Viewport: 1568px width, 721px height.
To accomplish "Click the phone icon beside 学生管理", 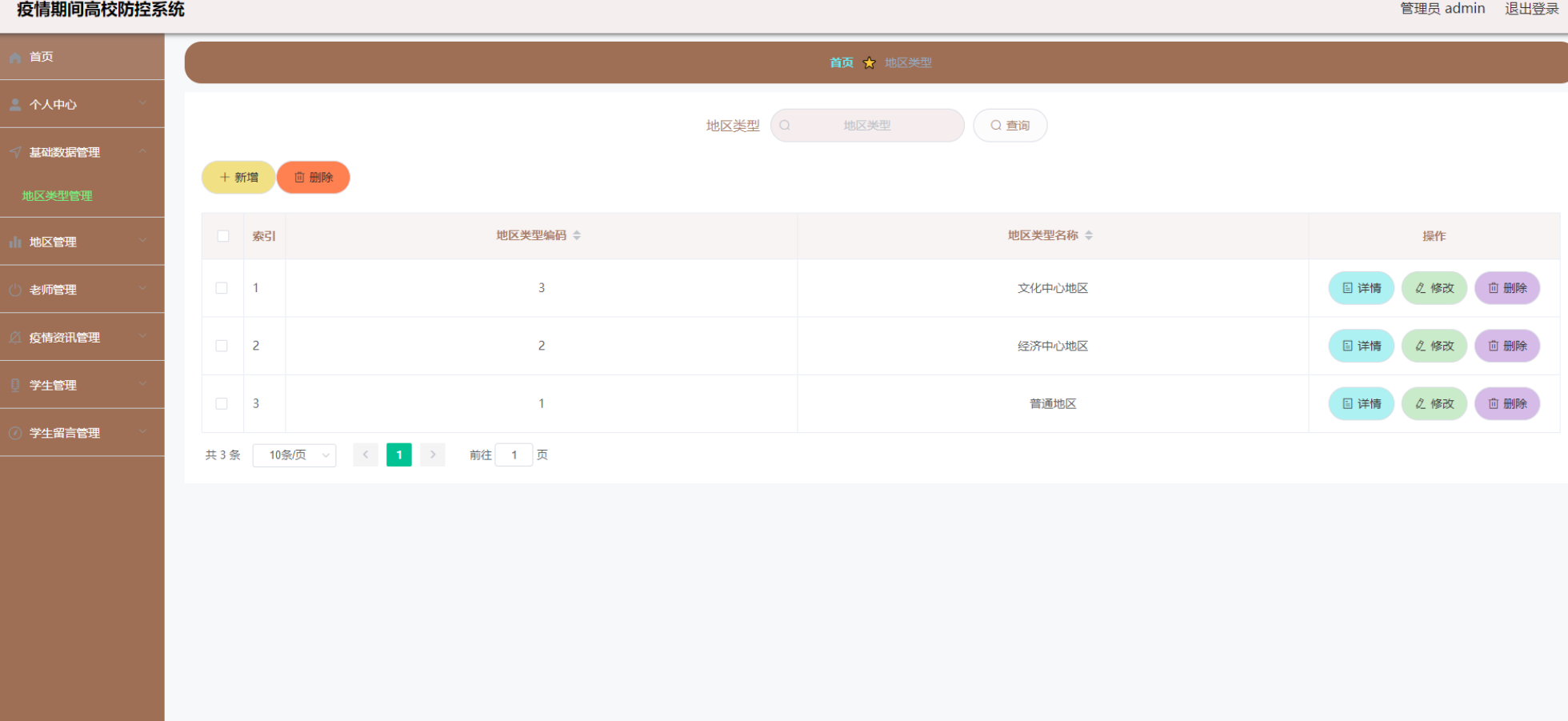I will click(x=15, y=385).
